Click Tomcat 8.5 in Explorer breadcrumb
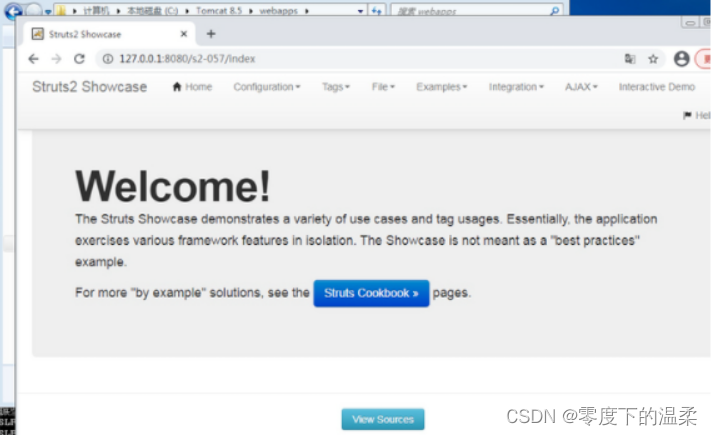Viewport: 712px width, 435px height. 219,10
